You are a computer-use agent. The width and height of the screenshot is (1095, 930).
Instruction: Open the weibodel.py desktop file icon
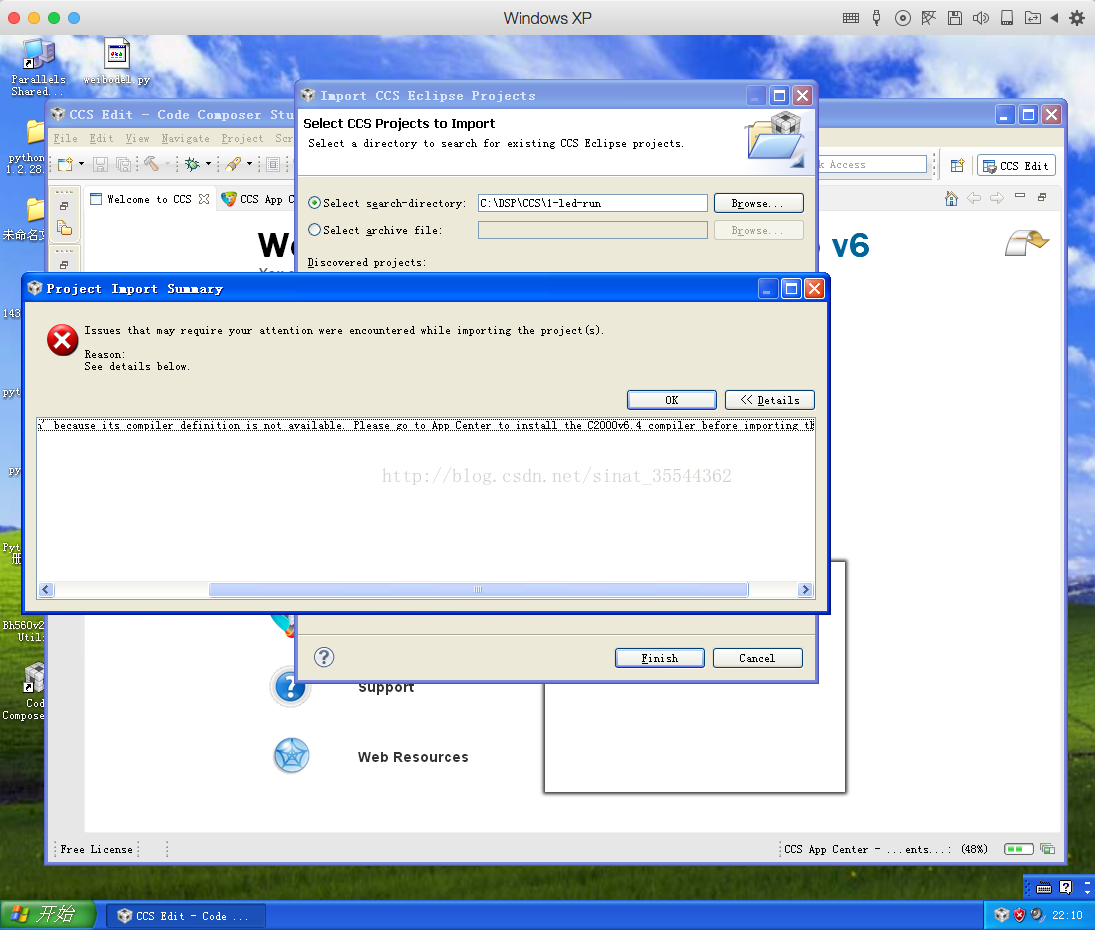click(117, 61)
